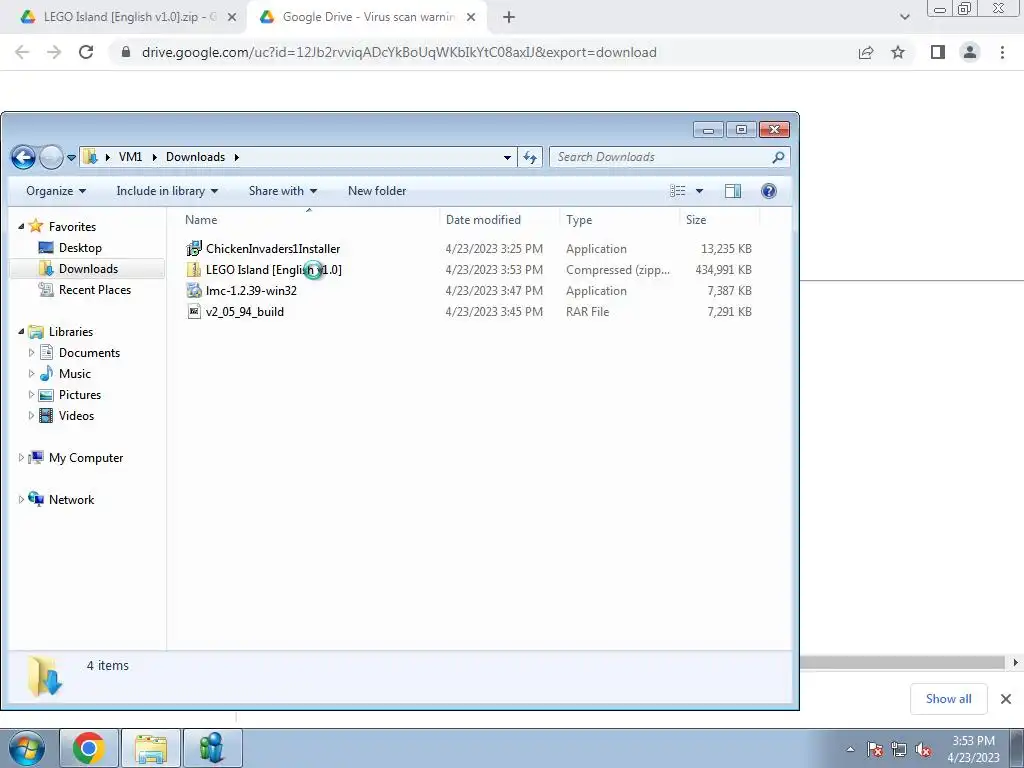Open a new Chrome tab
1024x768 pixels.
(x=509, y=17)
